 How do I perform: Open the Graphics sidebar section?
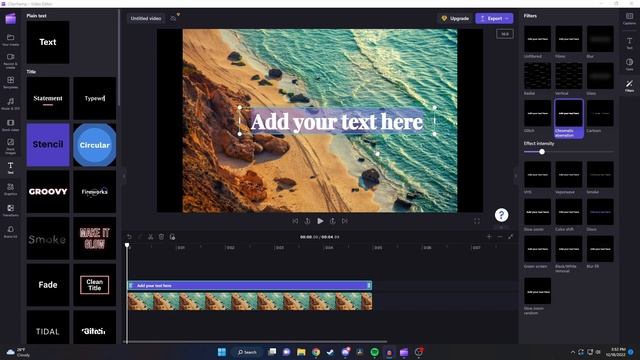11,189
